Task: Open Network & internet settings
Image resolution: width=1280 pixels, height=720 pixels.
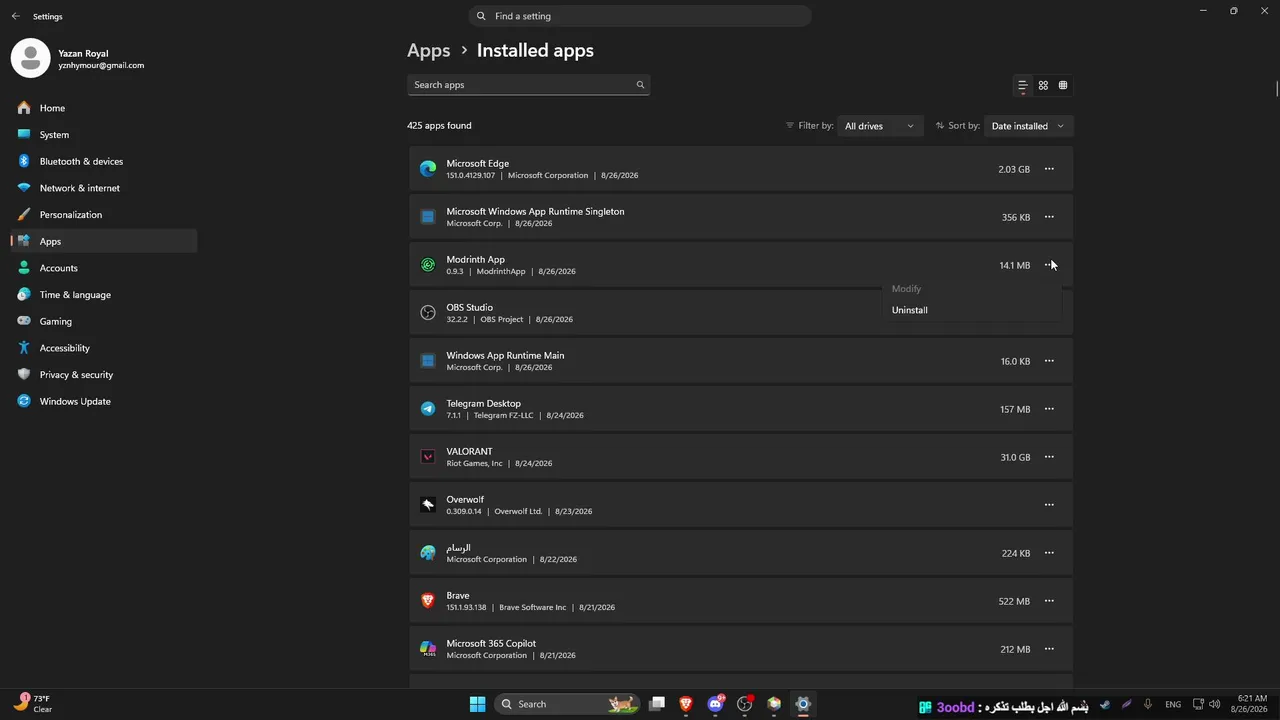Action: [104, 188]
